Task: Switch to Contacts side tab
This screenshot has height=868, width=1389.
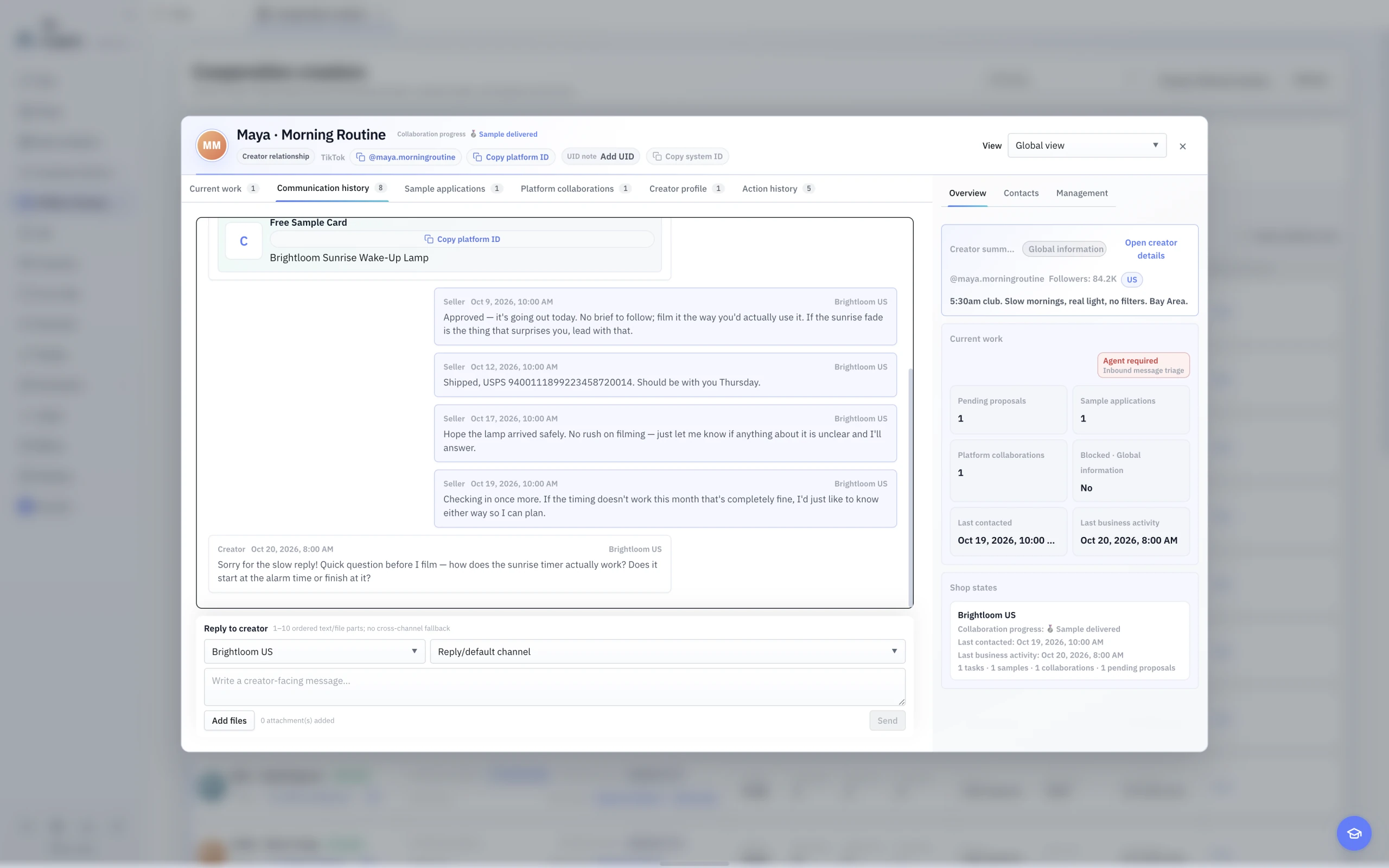Action: pos(1021,194)
